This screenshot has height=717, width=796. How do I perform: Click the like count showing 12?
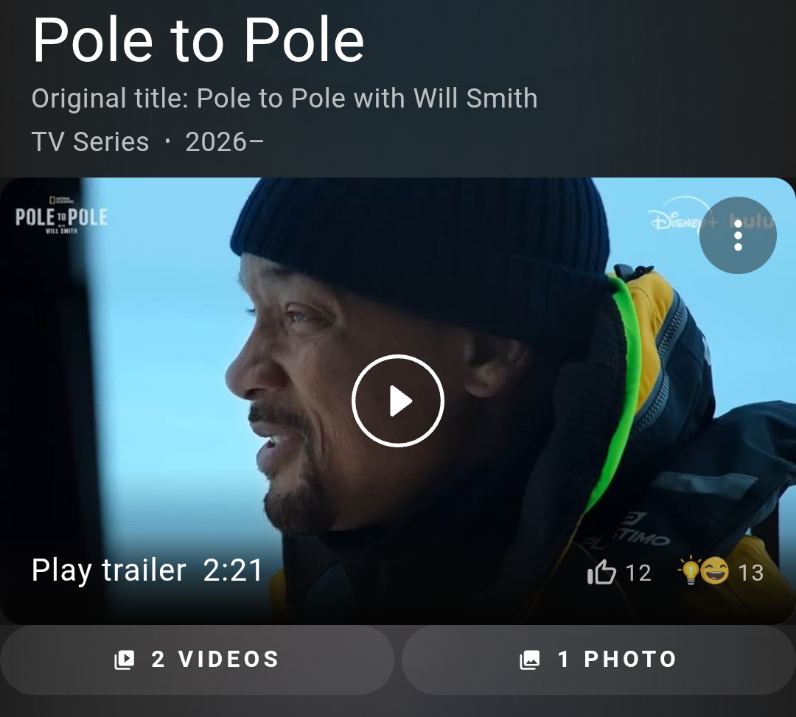tap(638, 573)
